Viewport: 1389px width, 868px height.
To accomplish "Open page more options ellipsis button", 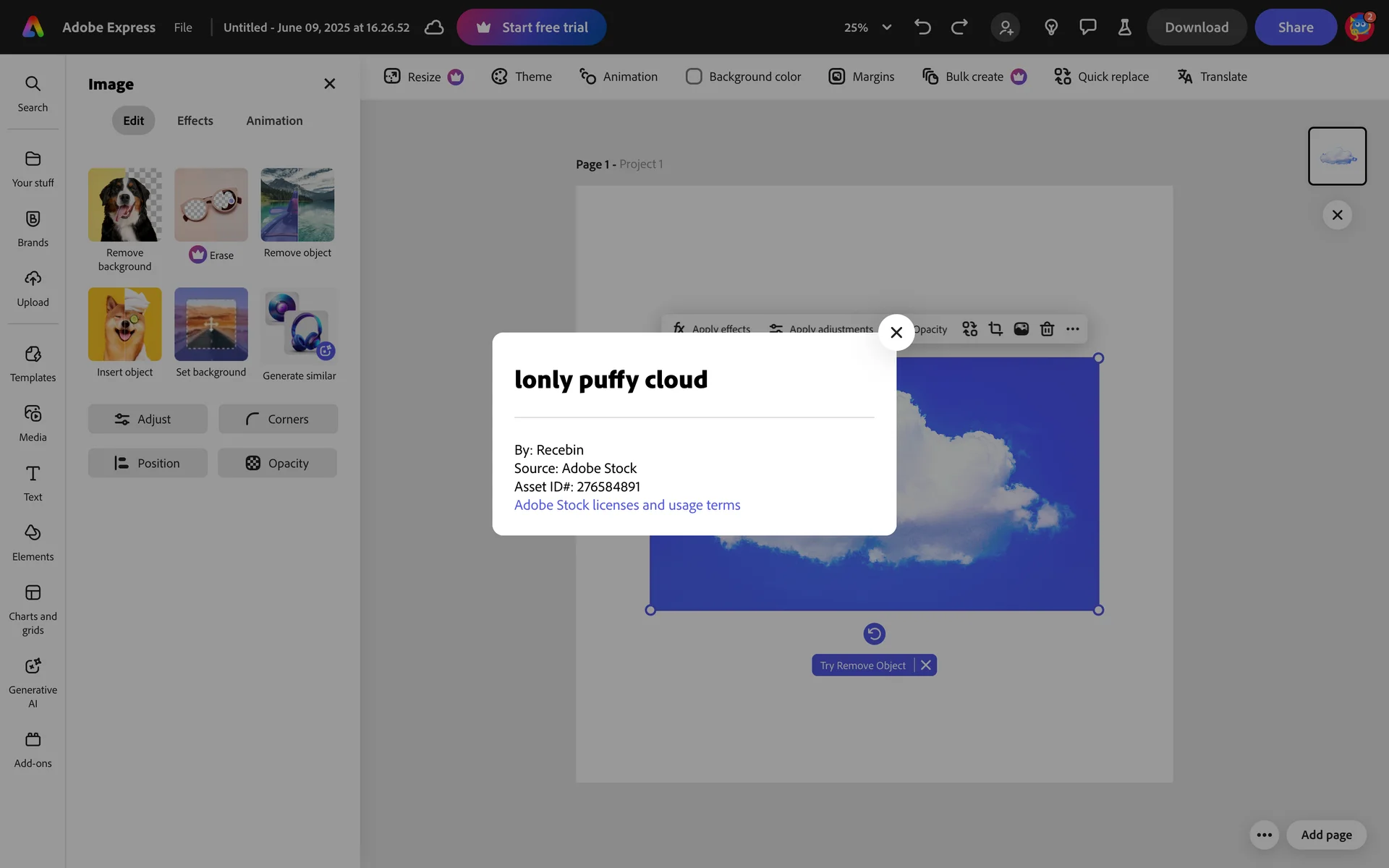I will (1264, 835).
